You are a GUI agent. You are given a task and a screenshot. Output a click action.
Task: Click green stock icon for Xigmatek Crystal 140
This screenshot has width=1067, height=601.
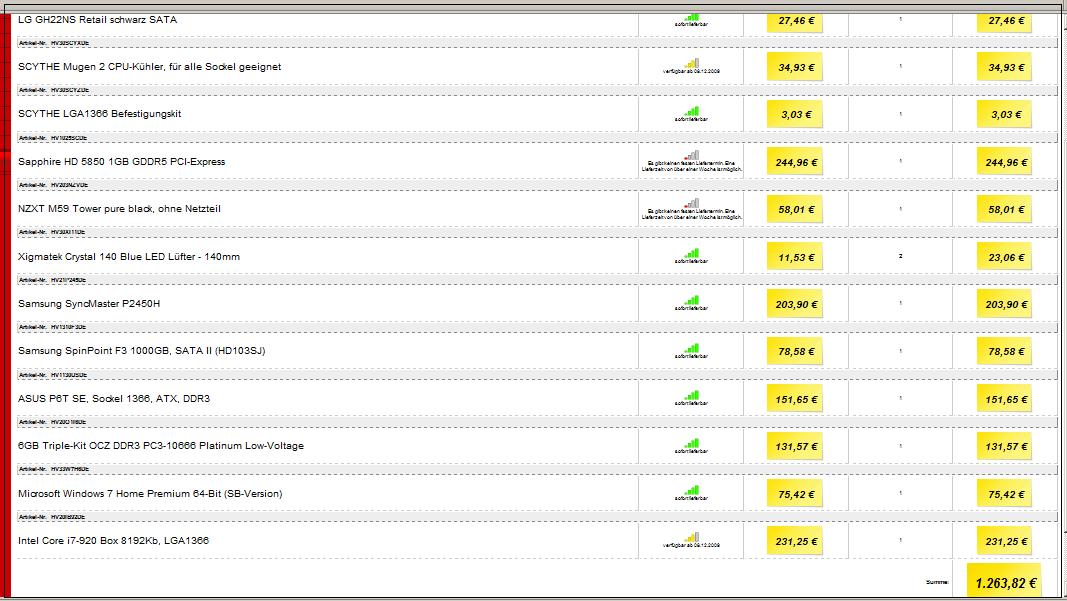(x=691, y=253)
